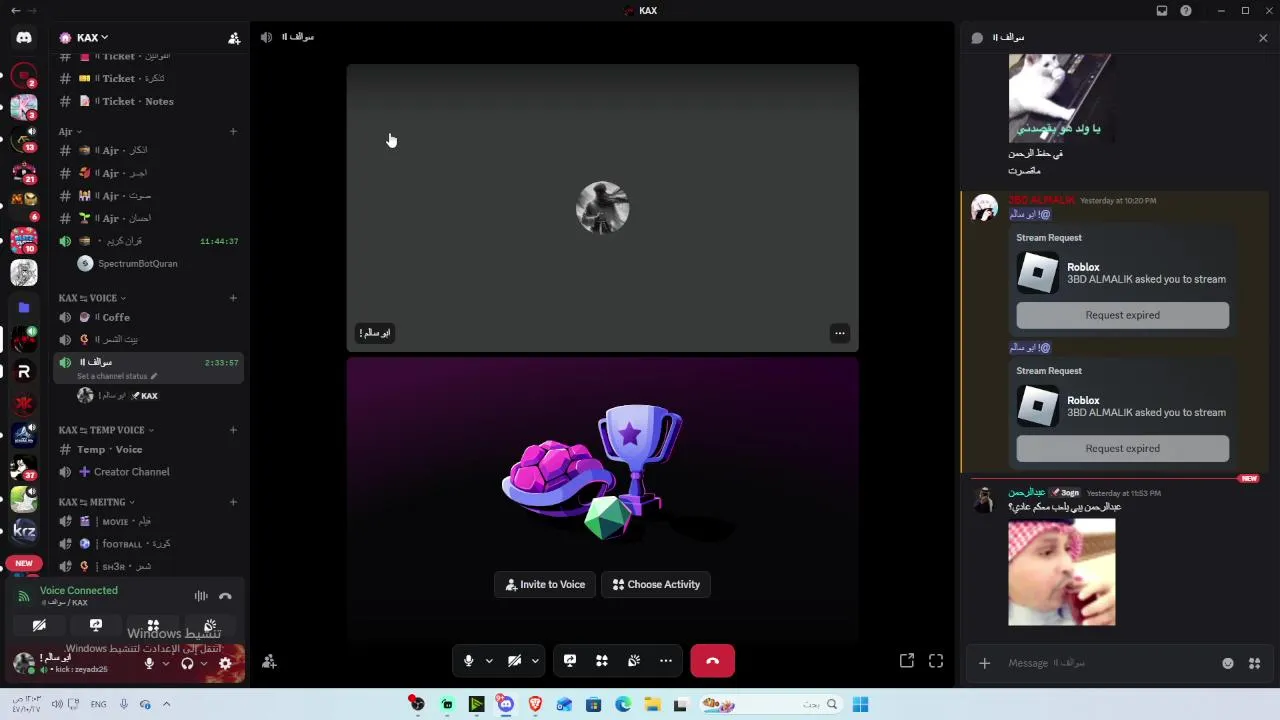Join the FOOTBALL voice channel
The image size is (1280, 720).
tap(149, 544)
